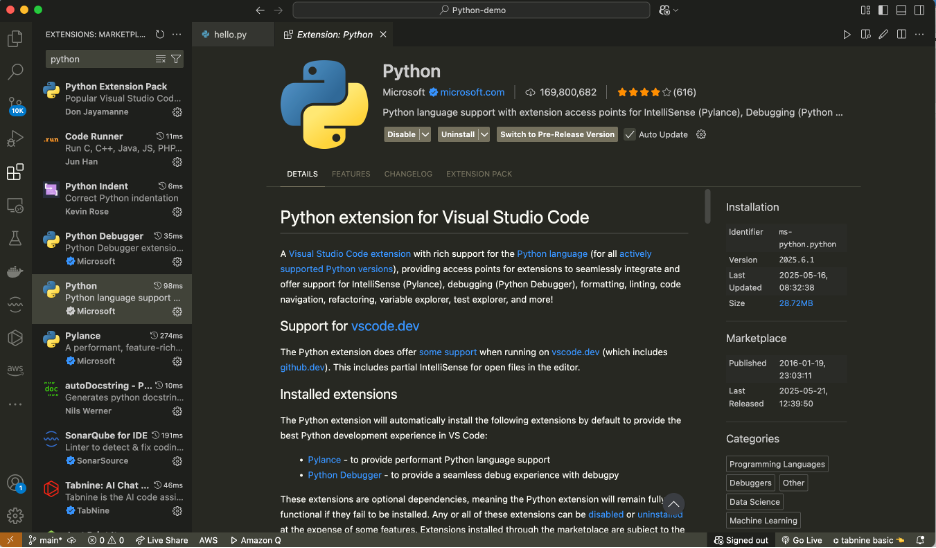Uncheck the Auto Update checkbox
936x548 pixels.
click(630, 134)
